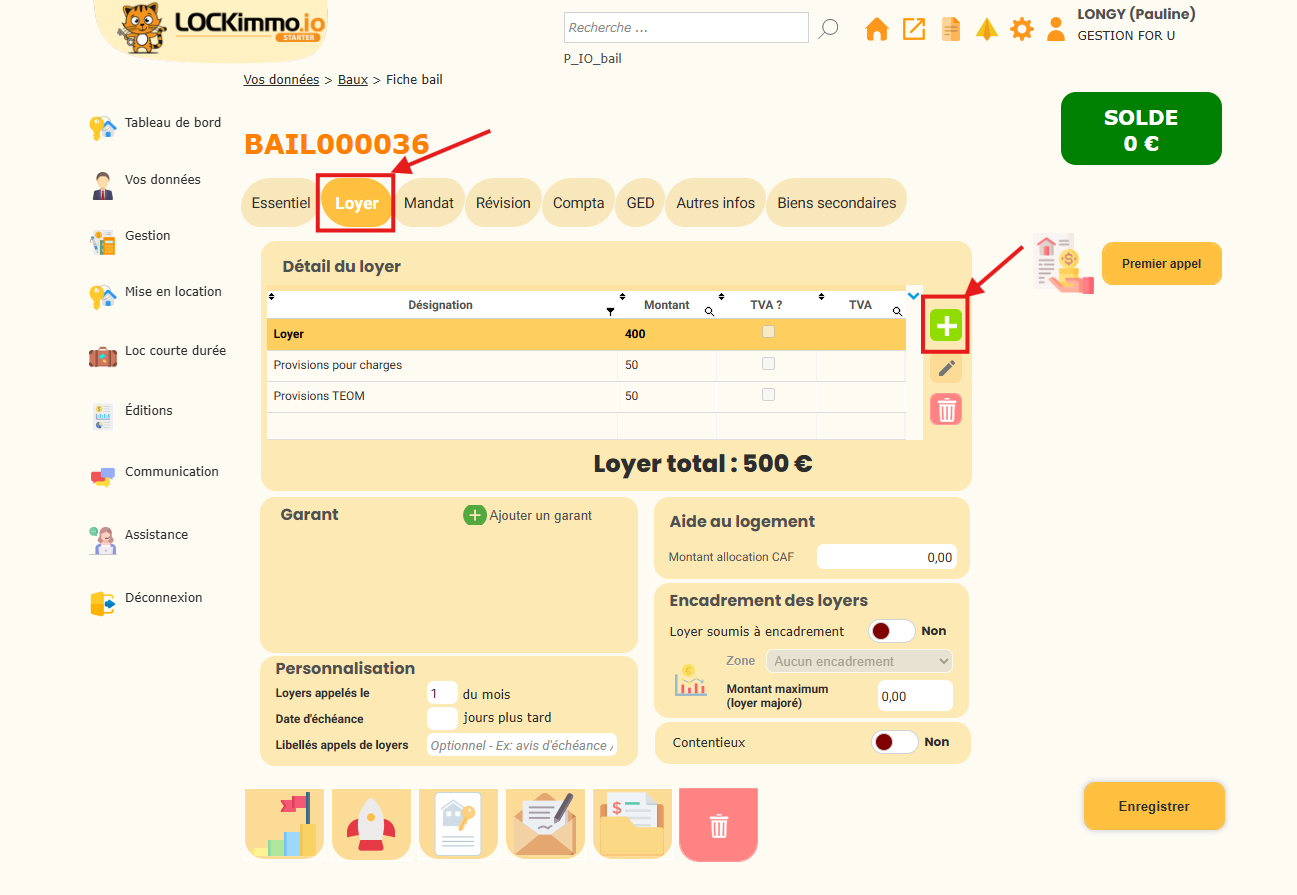1297x895 pixels.
Task: Click the envelope with pen icon
Action: [545, 824]
